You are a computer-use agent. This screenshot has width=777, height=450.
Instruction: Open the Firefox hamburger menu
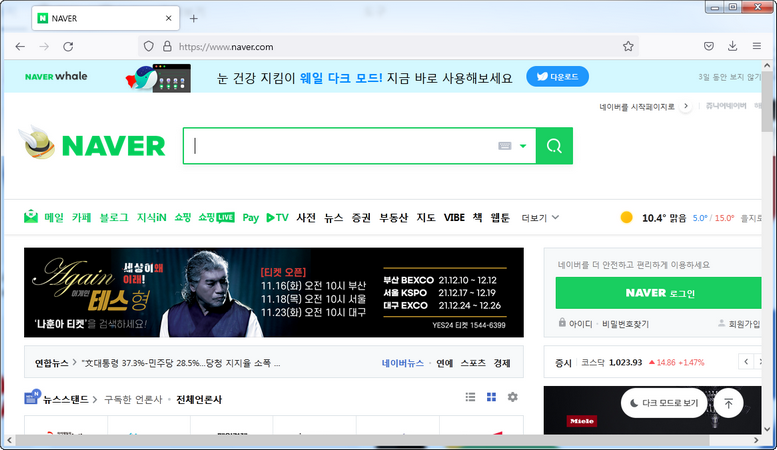(757, 46)
